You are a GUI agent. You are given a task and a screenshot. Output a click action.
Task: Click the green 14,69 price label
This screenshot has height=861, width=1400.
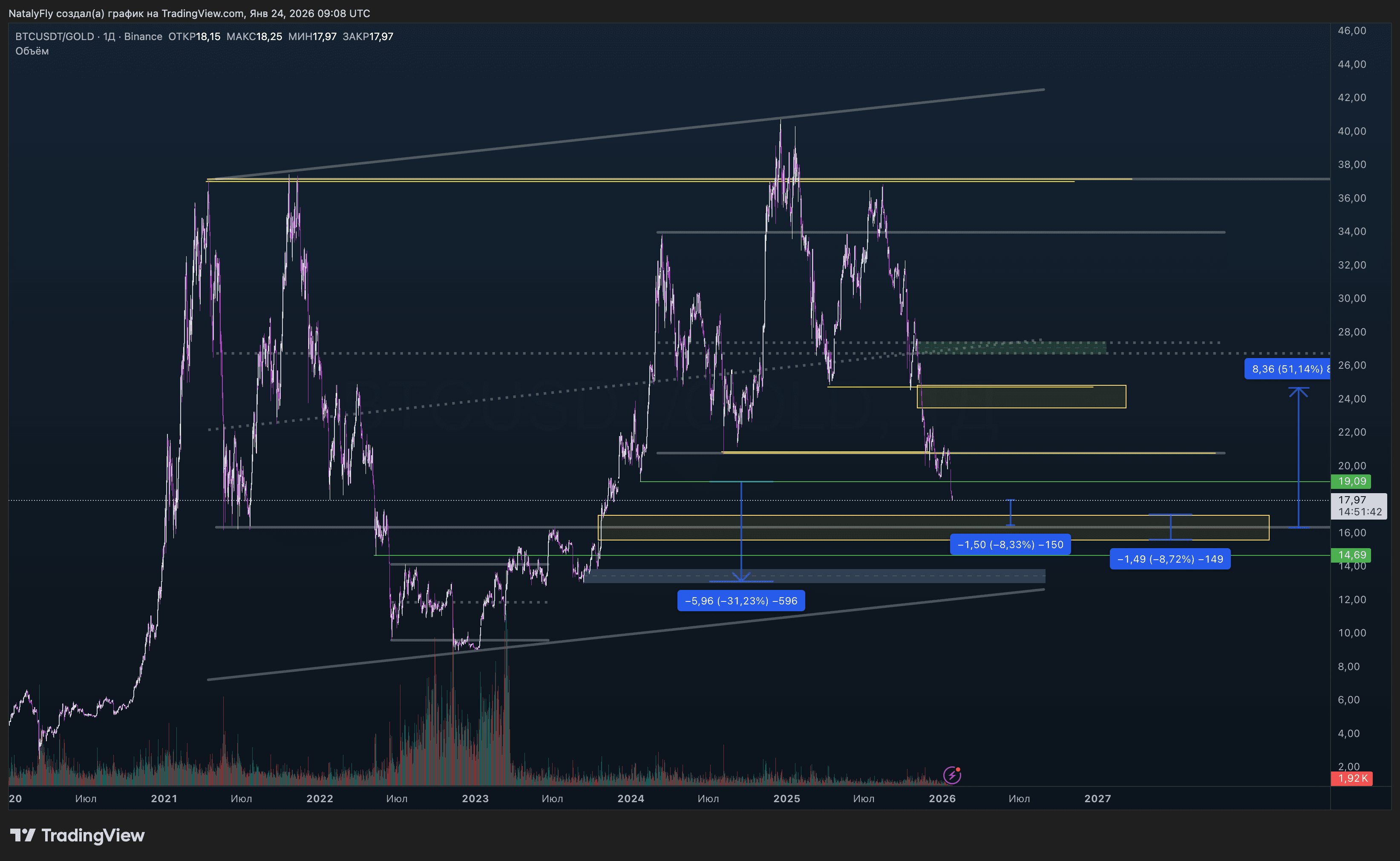tap(1351, 555)
